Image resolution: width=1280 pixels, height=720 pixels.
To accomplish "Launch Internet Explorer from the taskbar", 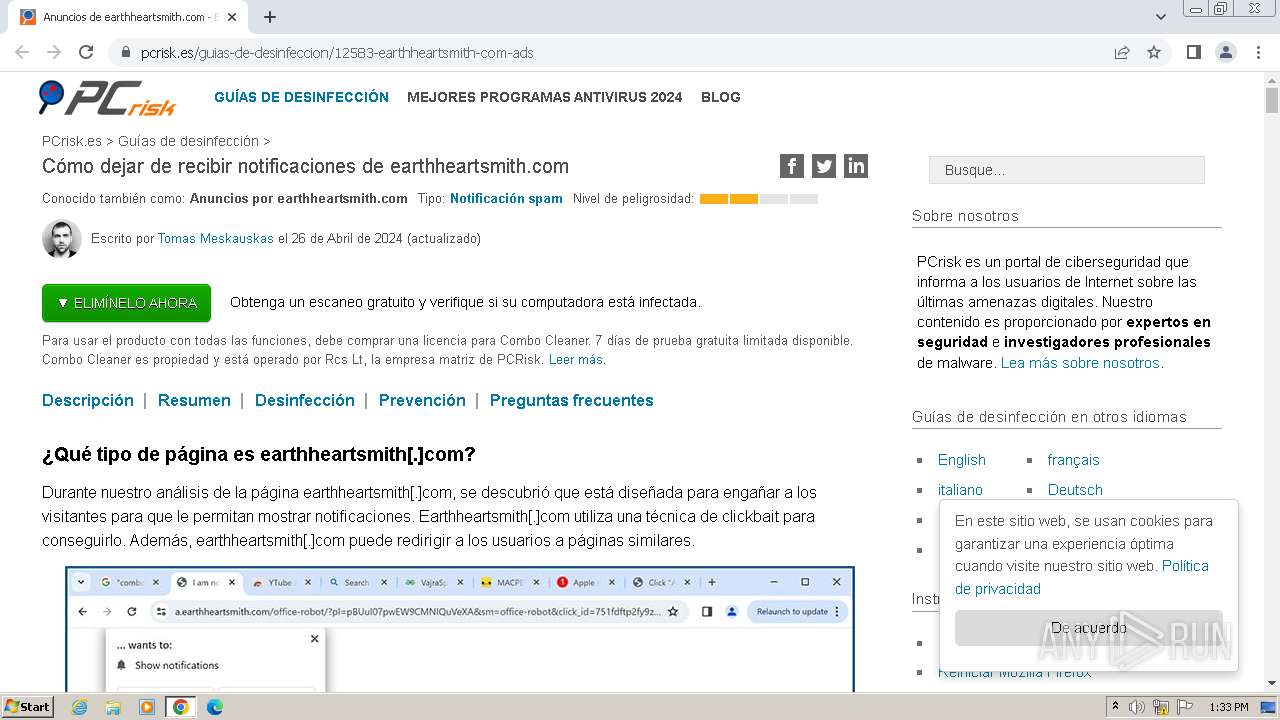I will (x=79, y=707).
